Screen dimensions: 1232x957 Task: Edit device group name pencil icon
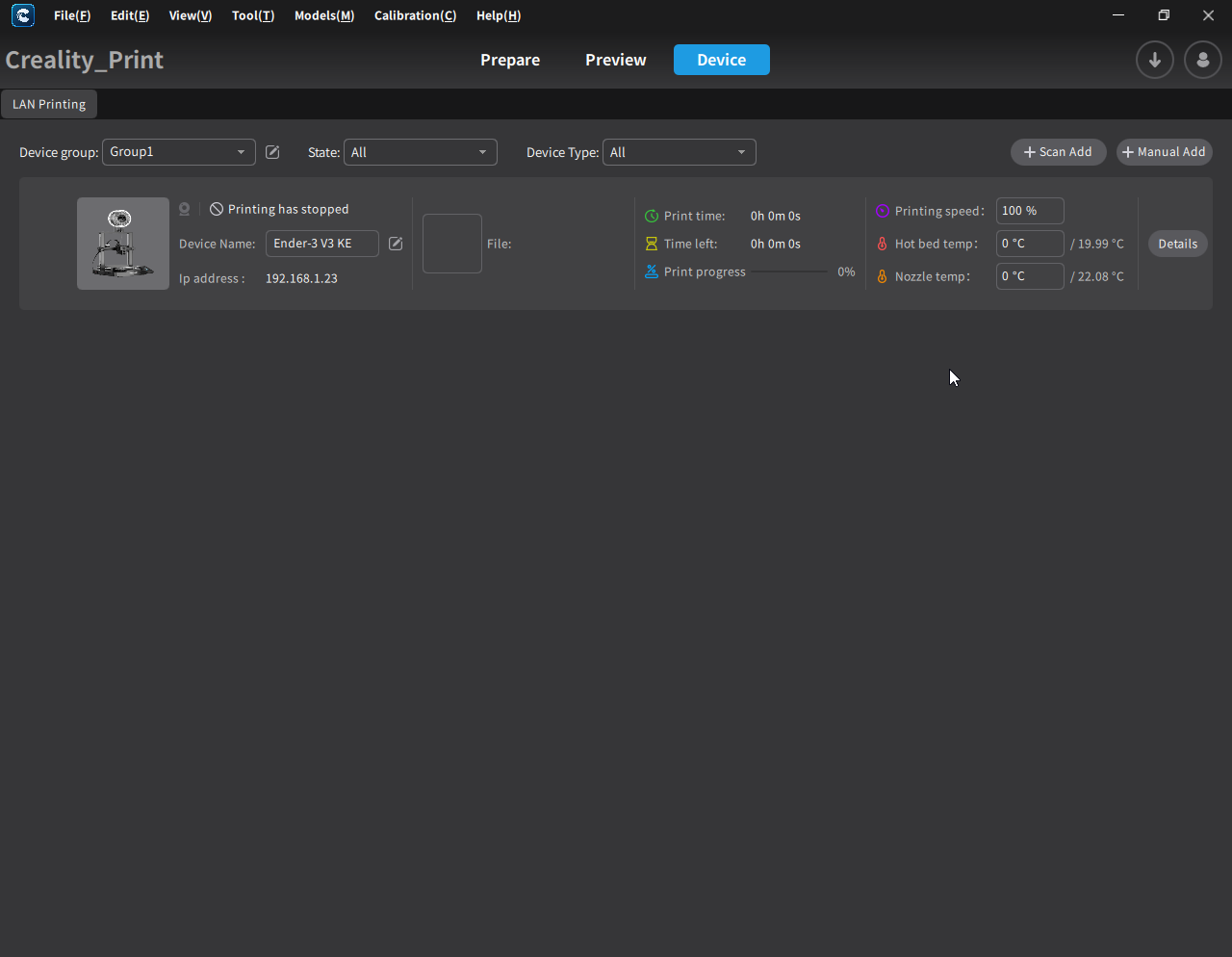click(272, 152)
